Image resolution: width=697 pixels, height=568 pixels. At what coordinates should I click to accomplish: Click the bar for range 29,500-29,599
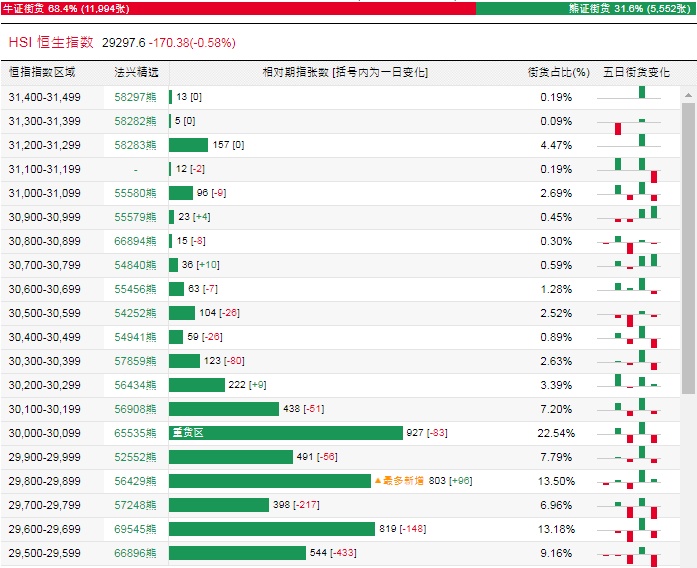(x=237, y=553)
